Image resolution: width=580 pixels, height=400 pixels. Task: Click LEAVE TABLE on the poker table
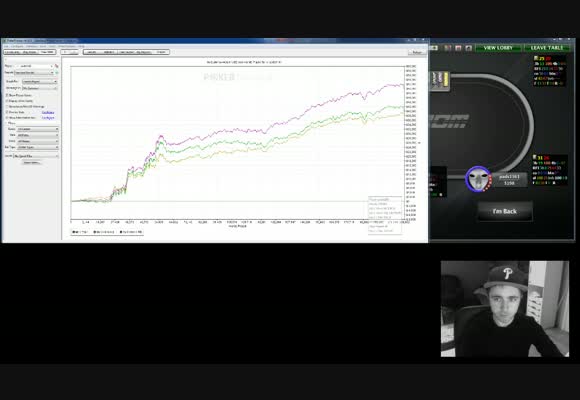pyautogui.click(x=547, y=48)
